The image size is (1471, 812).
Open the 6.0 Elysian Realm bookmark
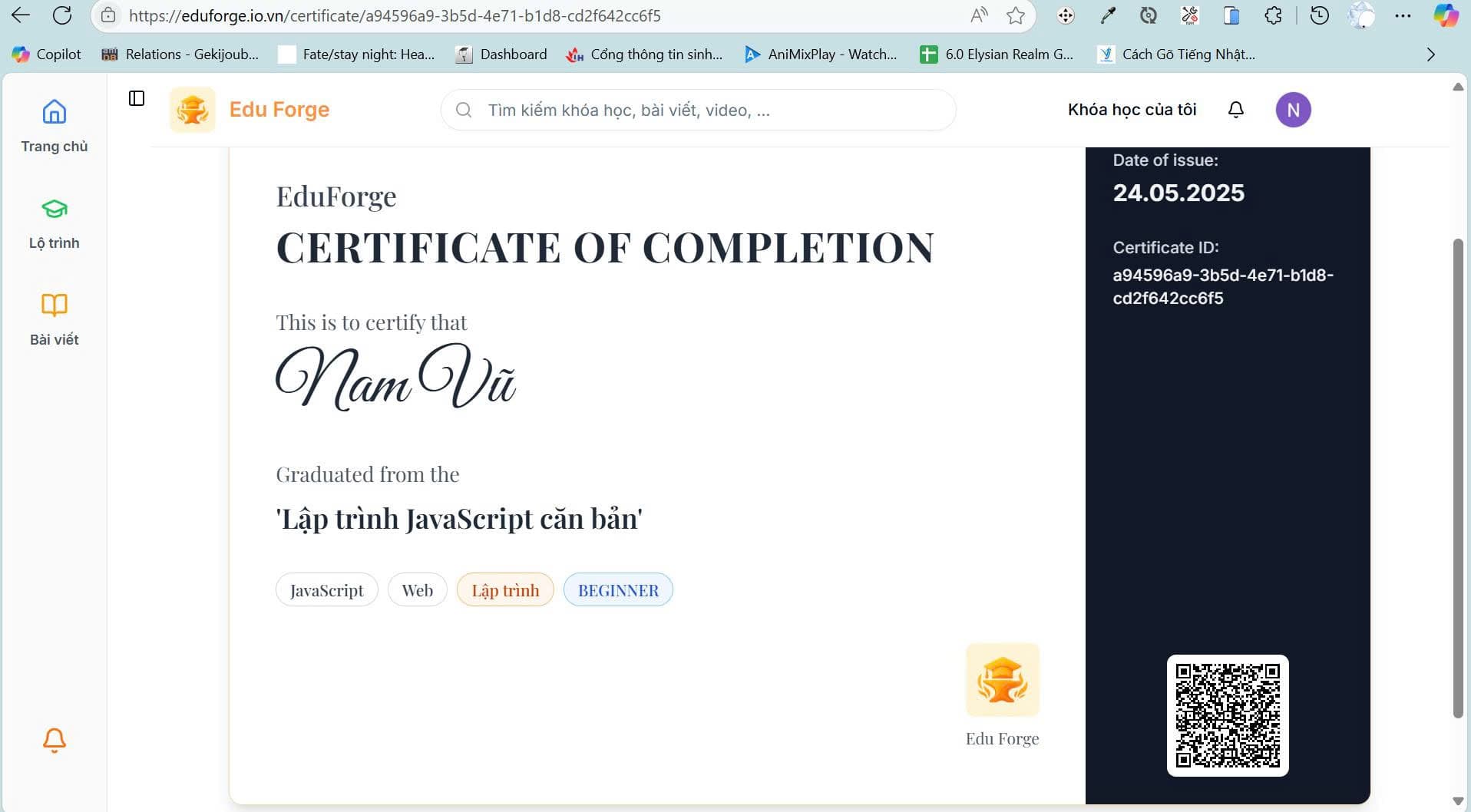coord(997,54)
